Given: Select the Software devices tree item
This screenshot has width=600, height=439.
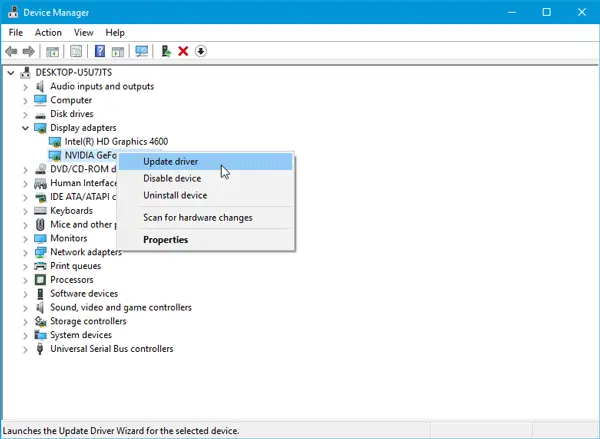Looking at the screenshot, I should click(84, 294).
